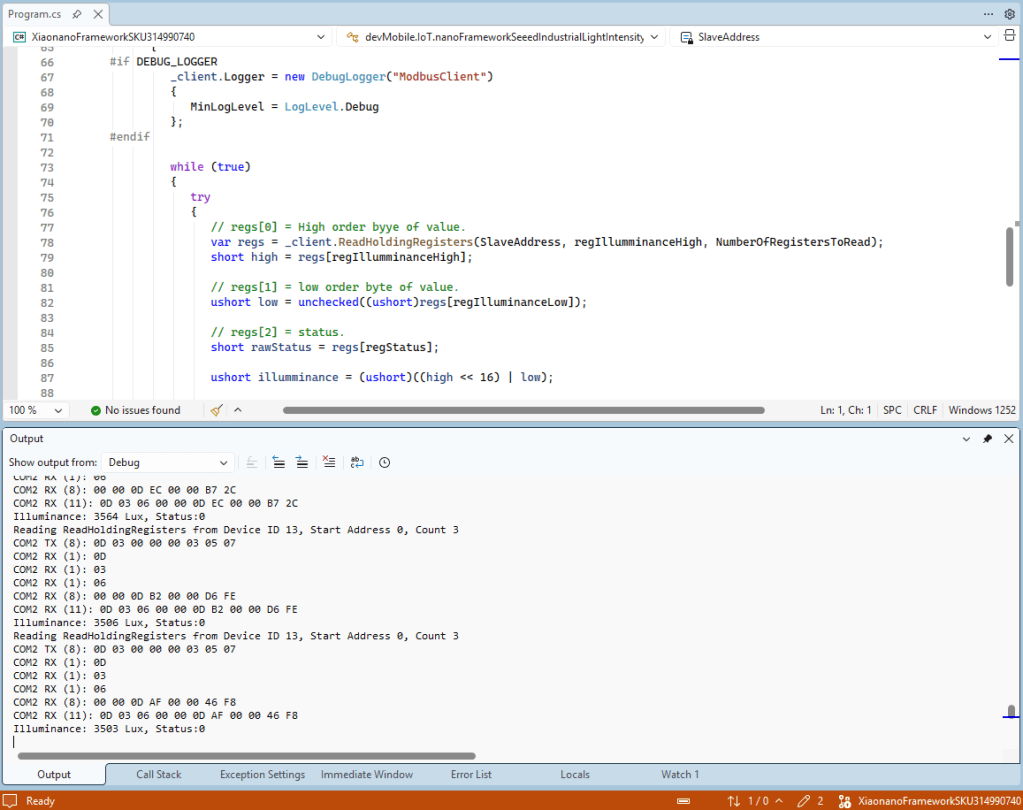Toggle word wrap in Output window
The height and width of the screenshot is (810, 1023).
(x=357, y=462)
